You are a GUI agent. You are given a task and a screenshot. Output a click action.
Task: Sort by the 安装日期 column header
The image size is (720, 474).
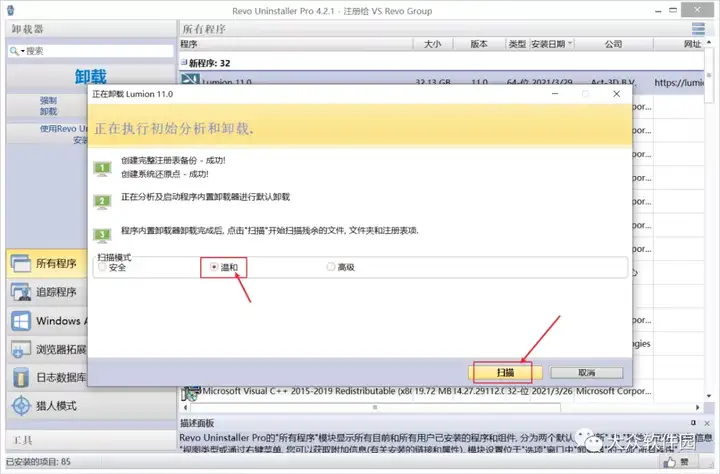551,44
